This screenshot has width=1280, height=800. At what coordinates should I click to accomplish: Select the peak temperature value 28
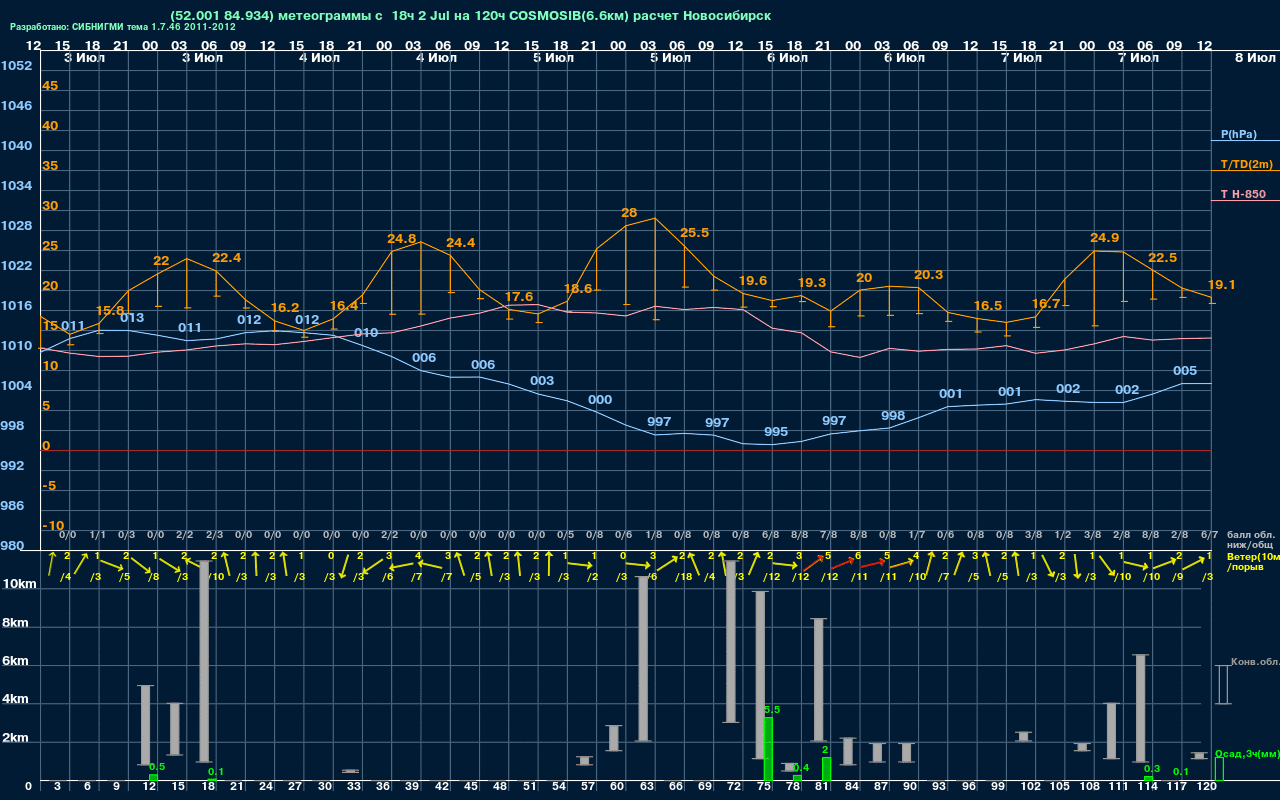(x=629, y=212)
